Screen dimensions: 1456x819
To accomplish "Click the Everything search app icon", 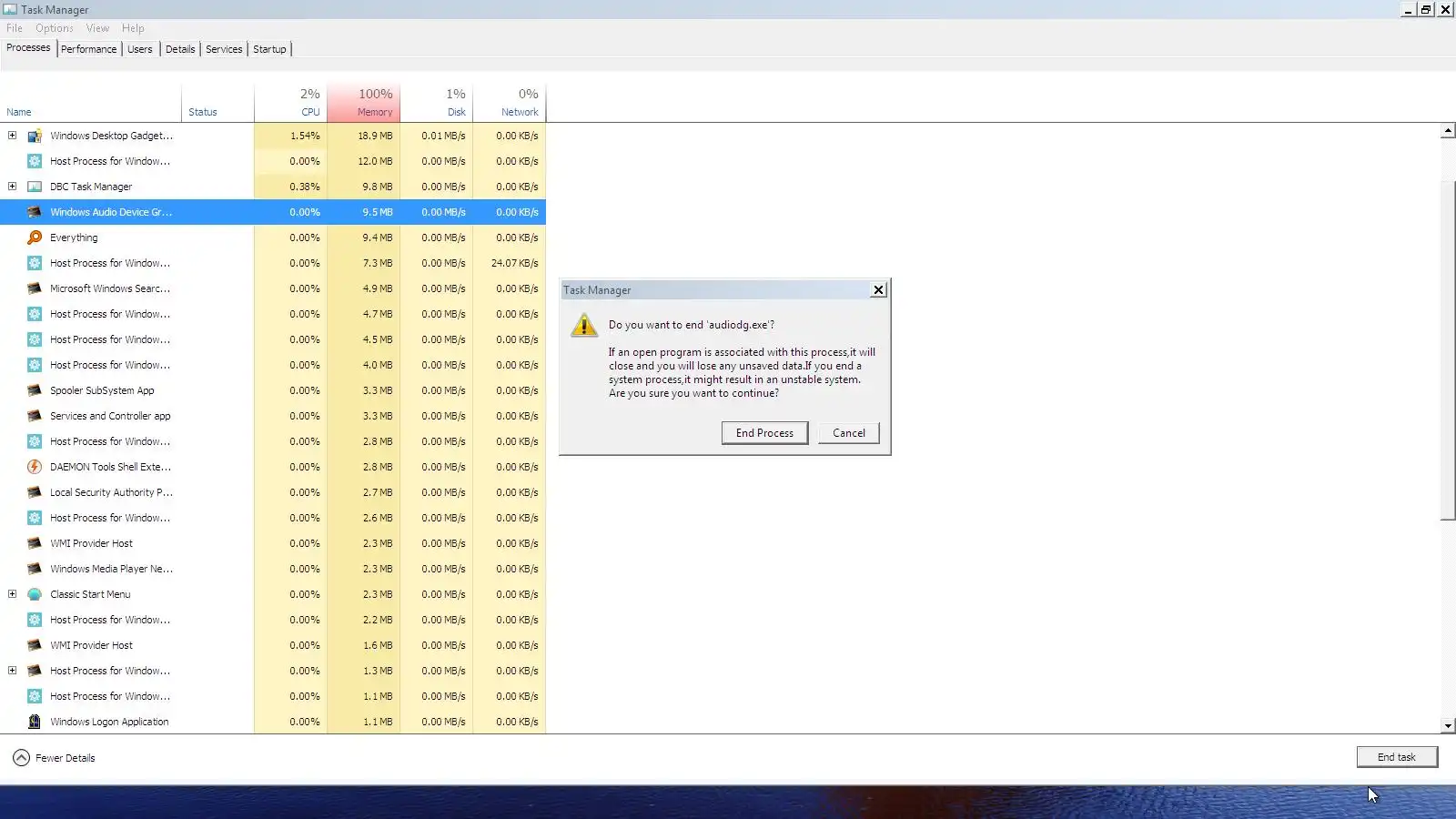I will tap(35, 238).
